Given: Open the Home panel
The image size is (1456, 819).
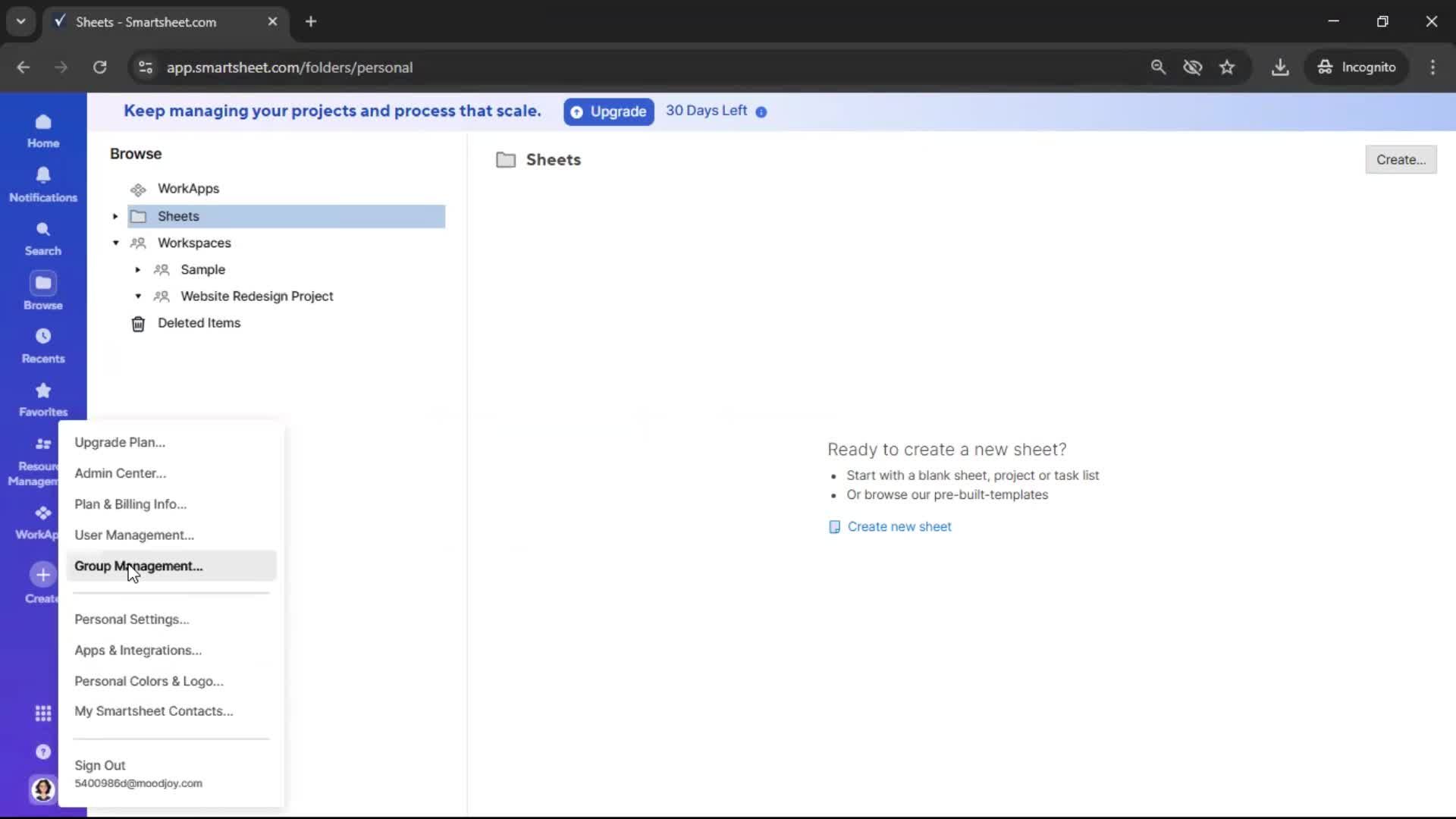Looking at the screenshot, I should [42, 129].
